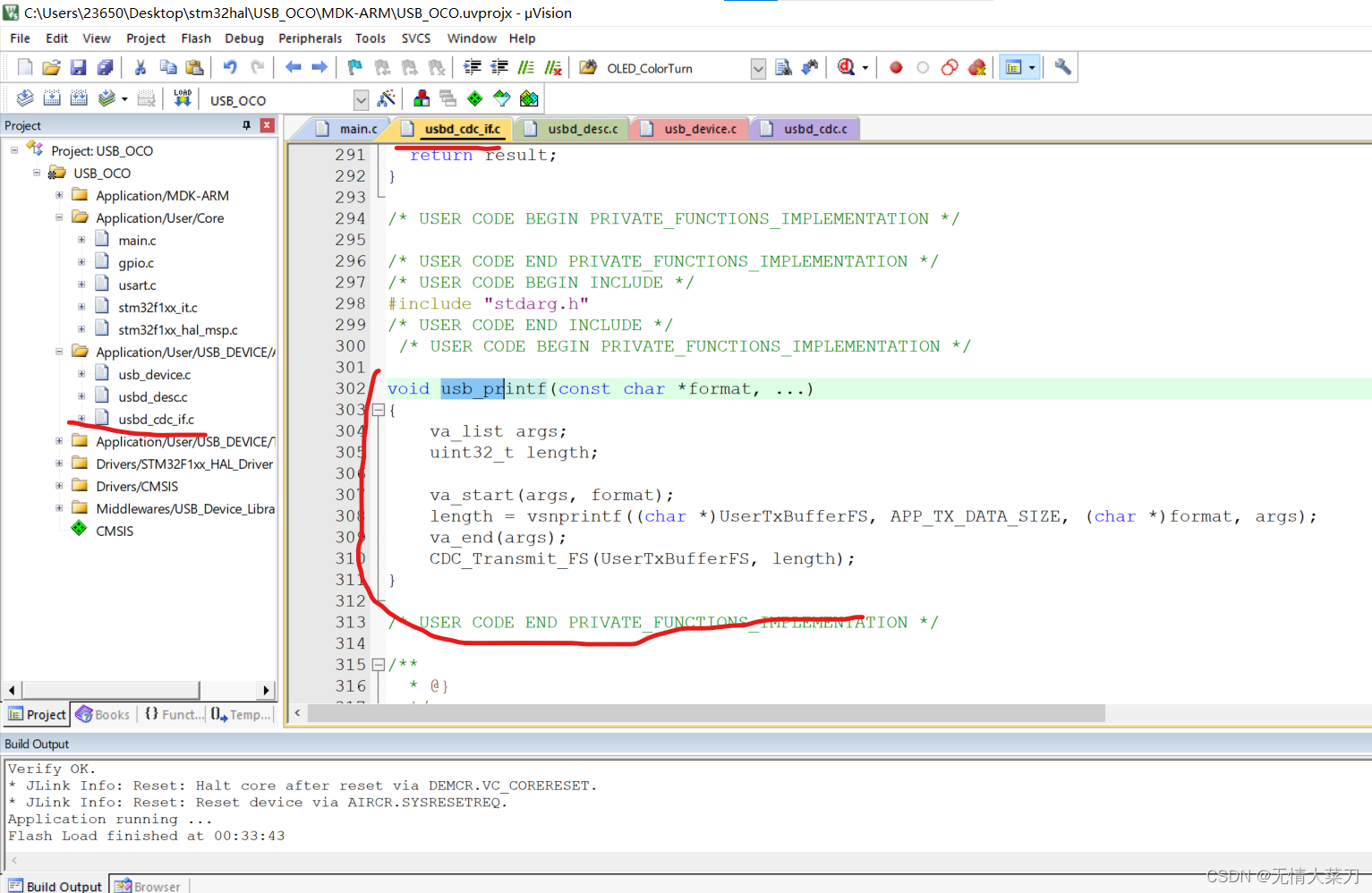Viewport: 1372px width, 893px height.
Task: Switch to the usbd_cdc.c editor tab
Action: [805, 129]
